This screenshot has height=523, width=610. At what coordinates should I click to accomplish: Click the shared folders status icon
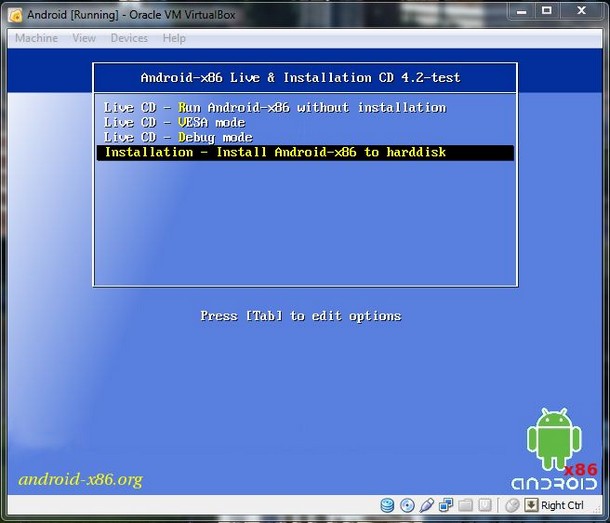(465, 505)
